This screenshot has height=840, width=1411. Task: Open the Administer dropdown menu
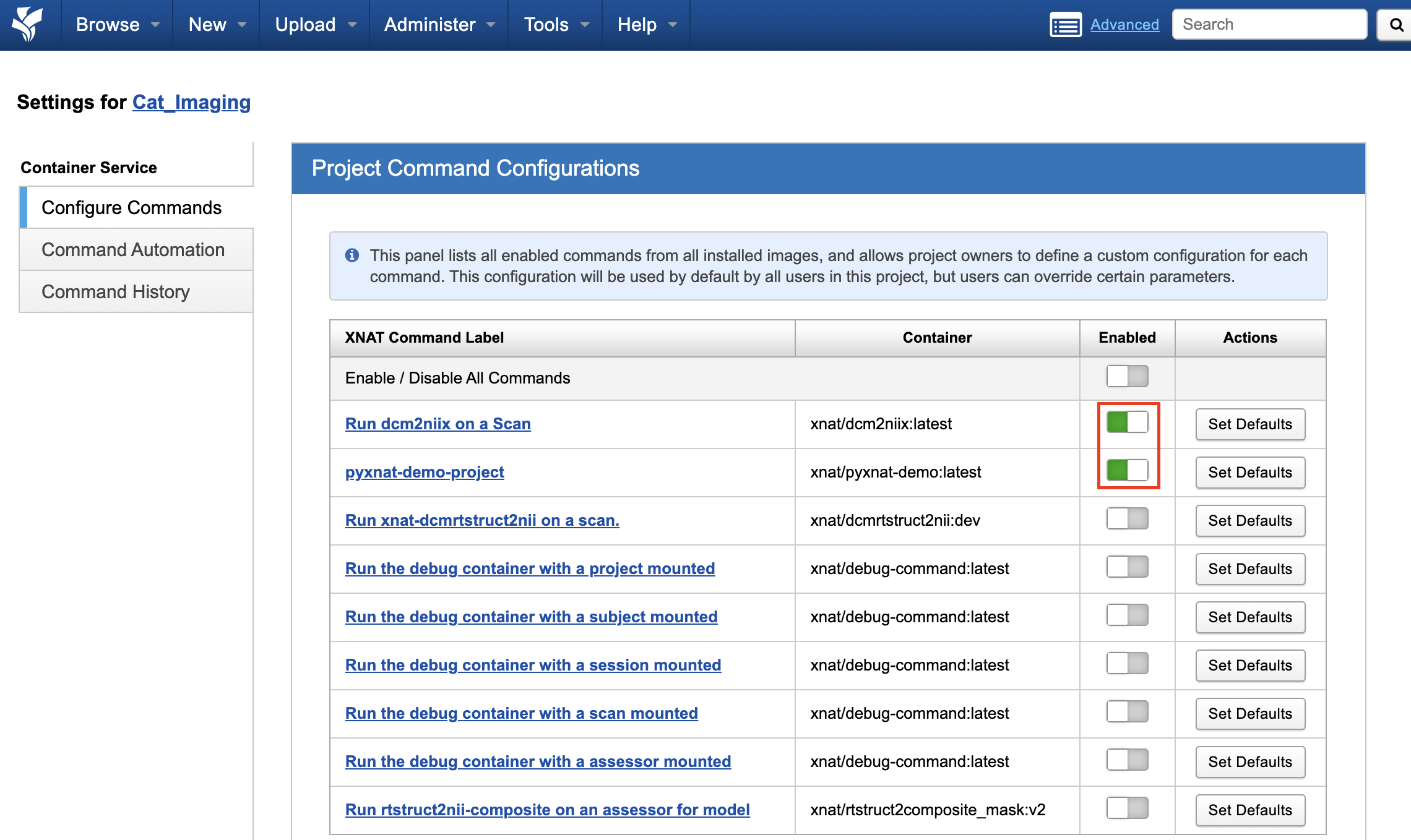coord(439,25)
